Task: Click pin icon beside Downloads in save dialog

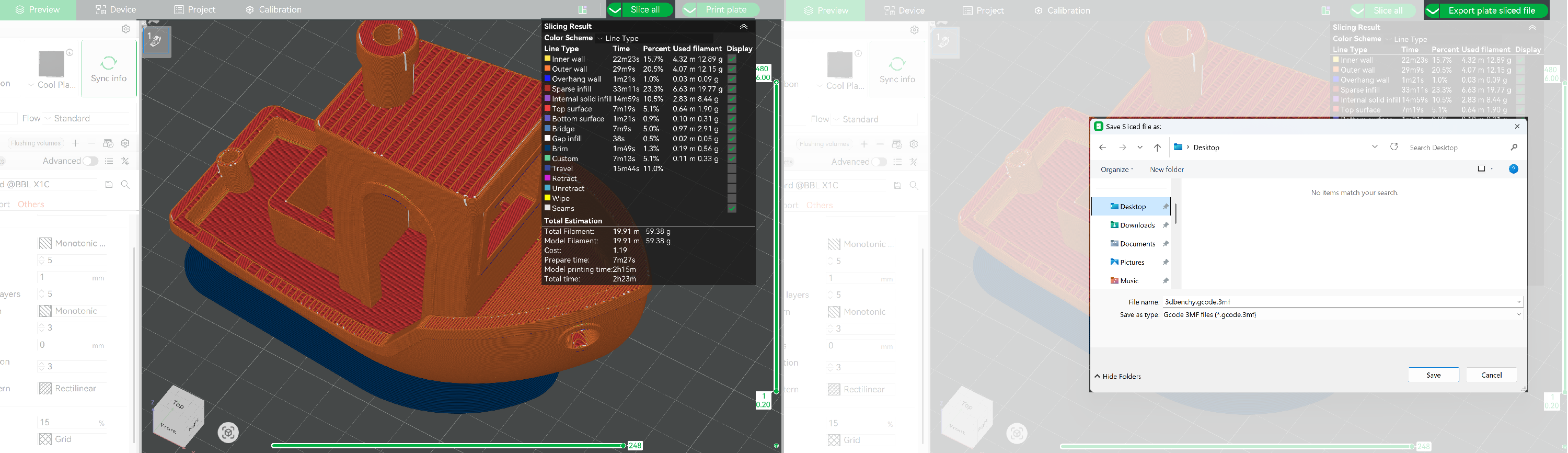Action: coord(1166,225)
